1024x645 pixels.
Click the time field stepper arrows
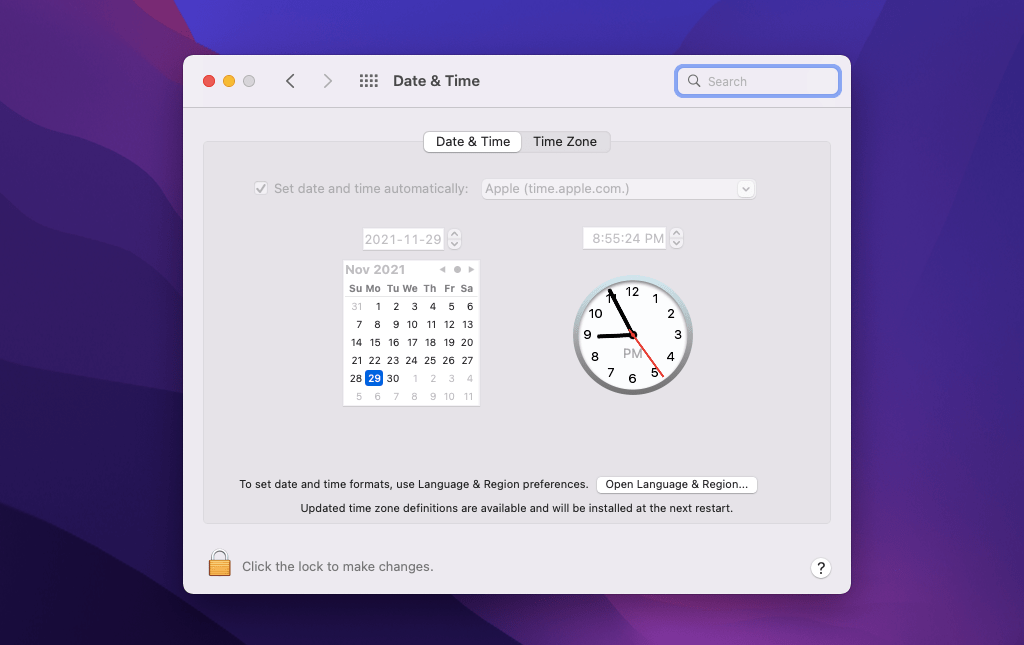676,237
